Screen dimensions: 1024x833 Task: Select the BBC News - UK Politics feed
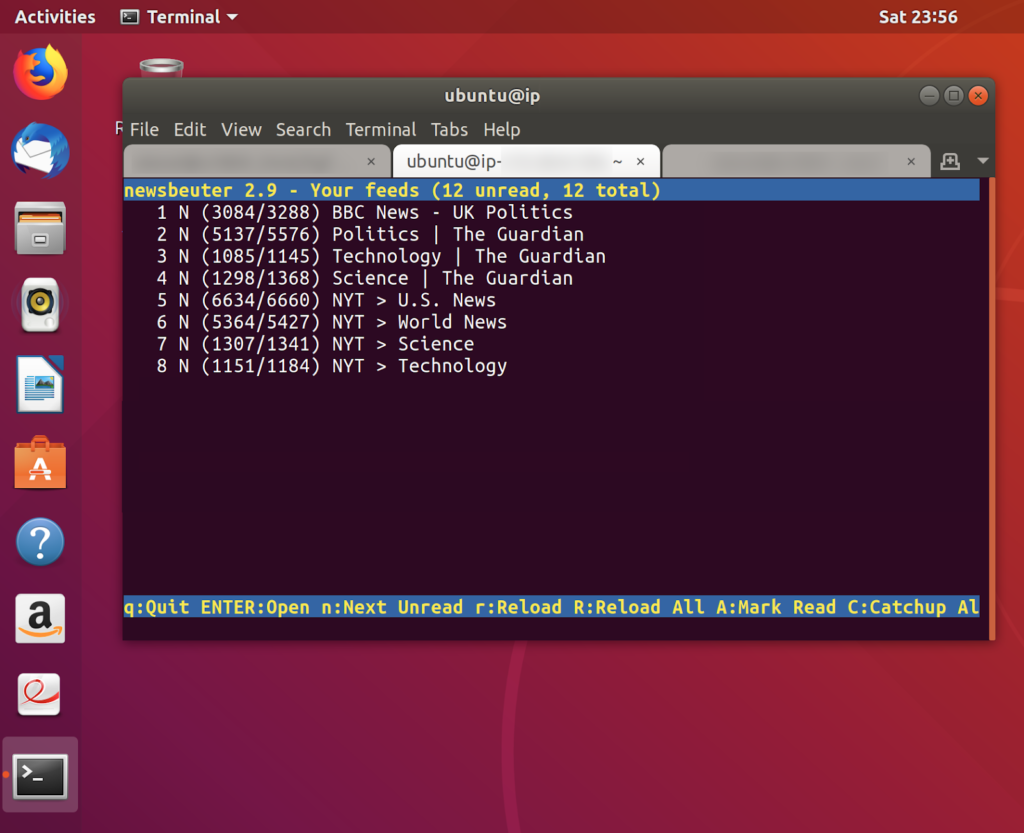pyautogui.click(x=452, y=212)
